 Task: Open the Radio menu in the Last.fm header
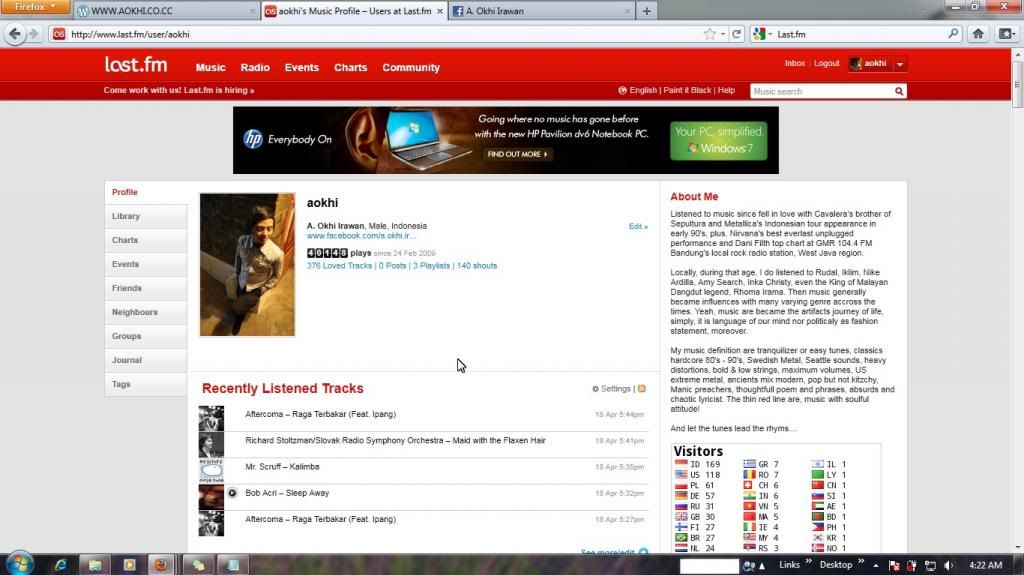pyautogui.click(x=255, y=67)
